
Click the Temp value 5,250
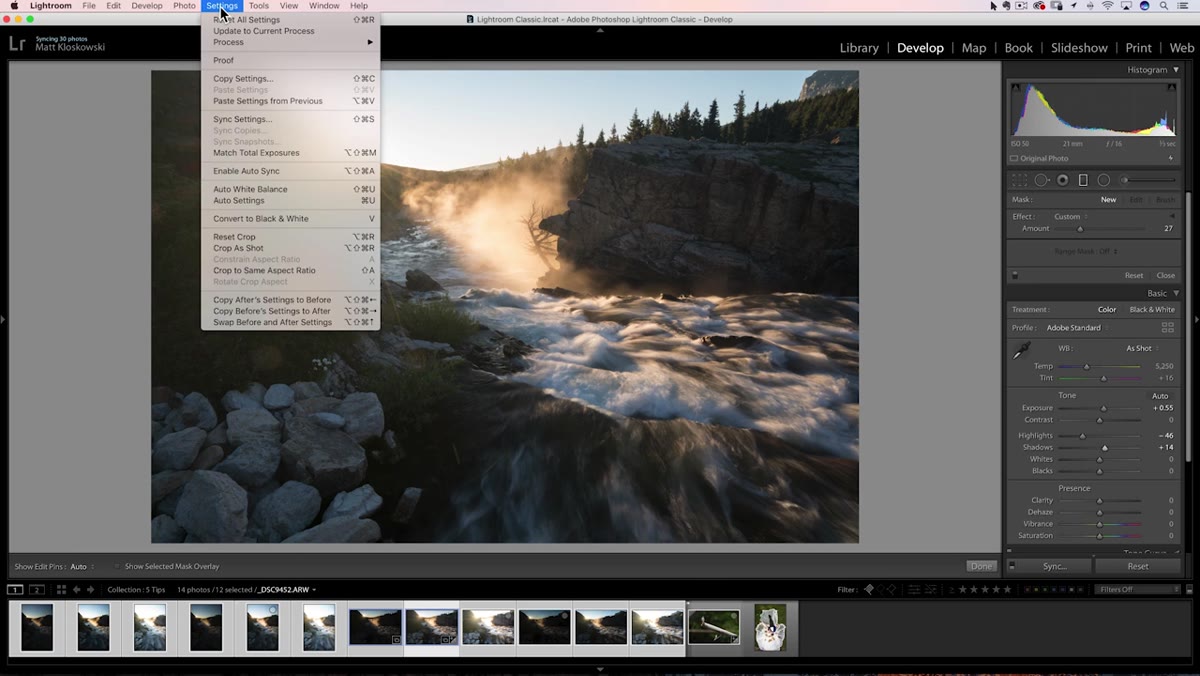[1164, 366]
